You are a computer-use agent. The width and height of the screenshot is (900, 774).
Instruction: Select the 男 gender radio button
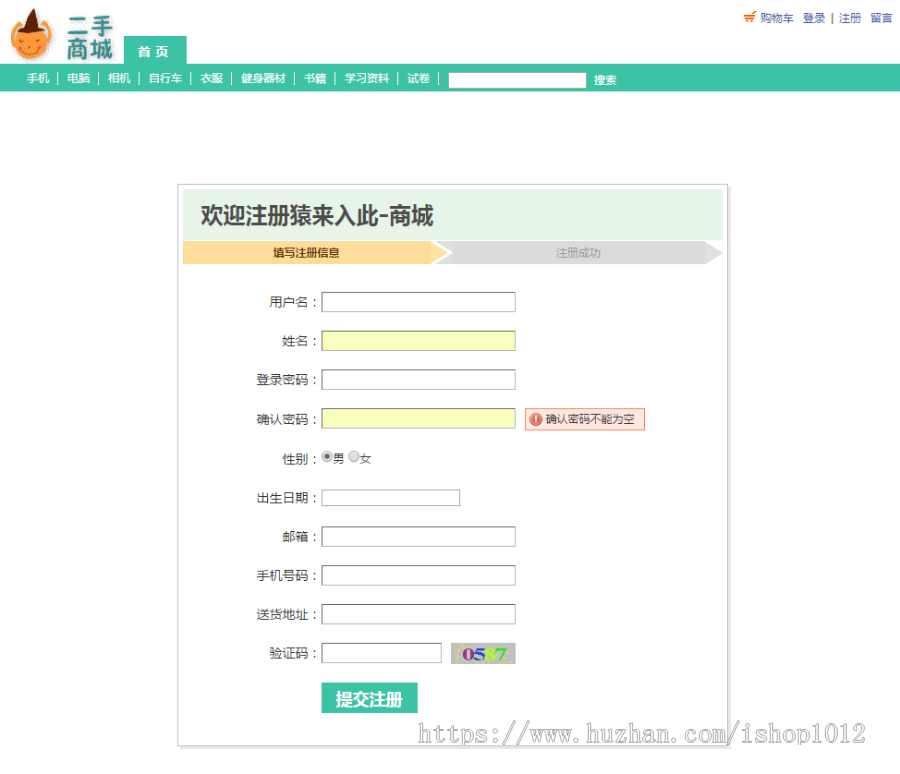pos(328,456)
